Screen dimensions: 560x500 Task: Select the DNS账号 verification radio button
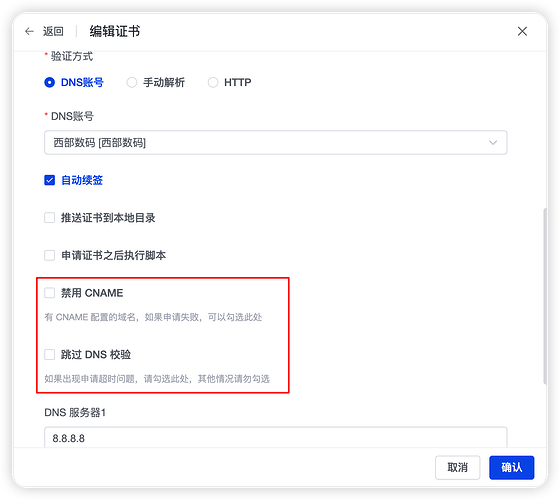[x=50, y=82]
